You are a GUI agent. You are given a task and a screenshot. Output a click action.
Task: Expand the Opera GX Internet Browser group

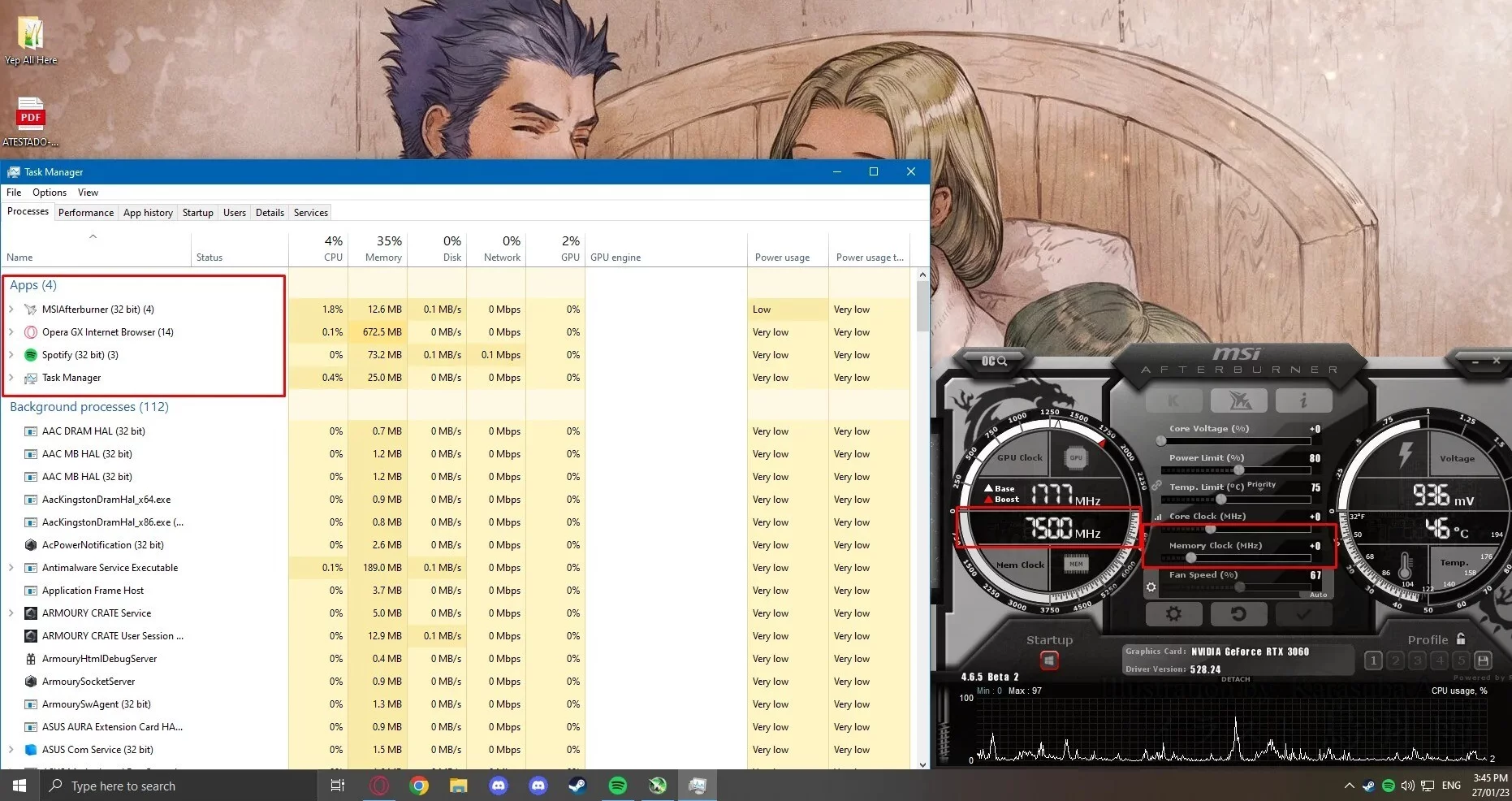click(x=11, y=332)
